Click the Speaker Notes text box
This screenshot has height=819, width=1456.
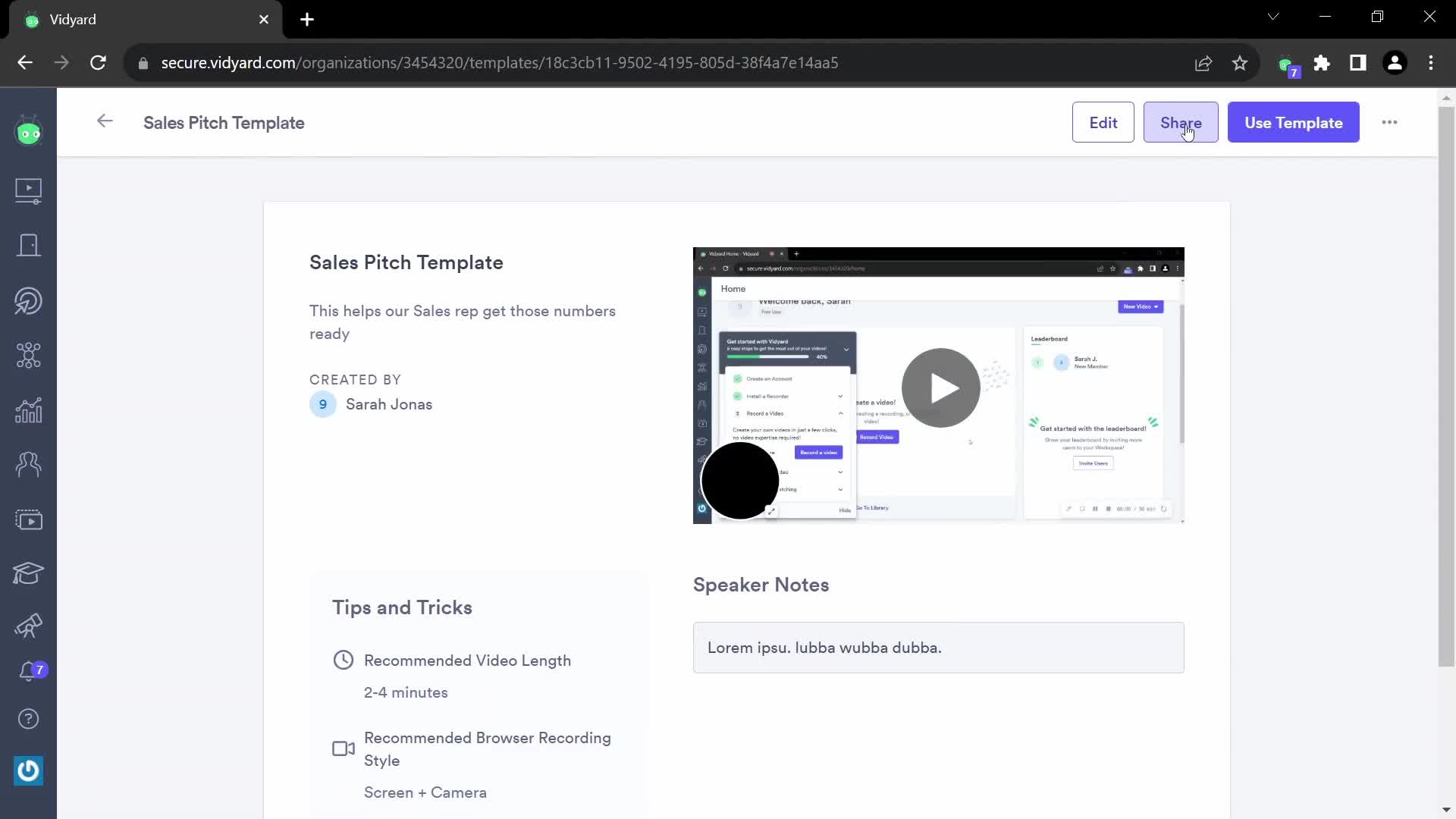click(x=938, y=648)
